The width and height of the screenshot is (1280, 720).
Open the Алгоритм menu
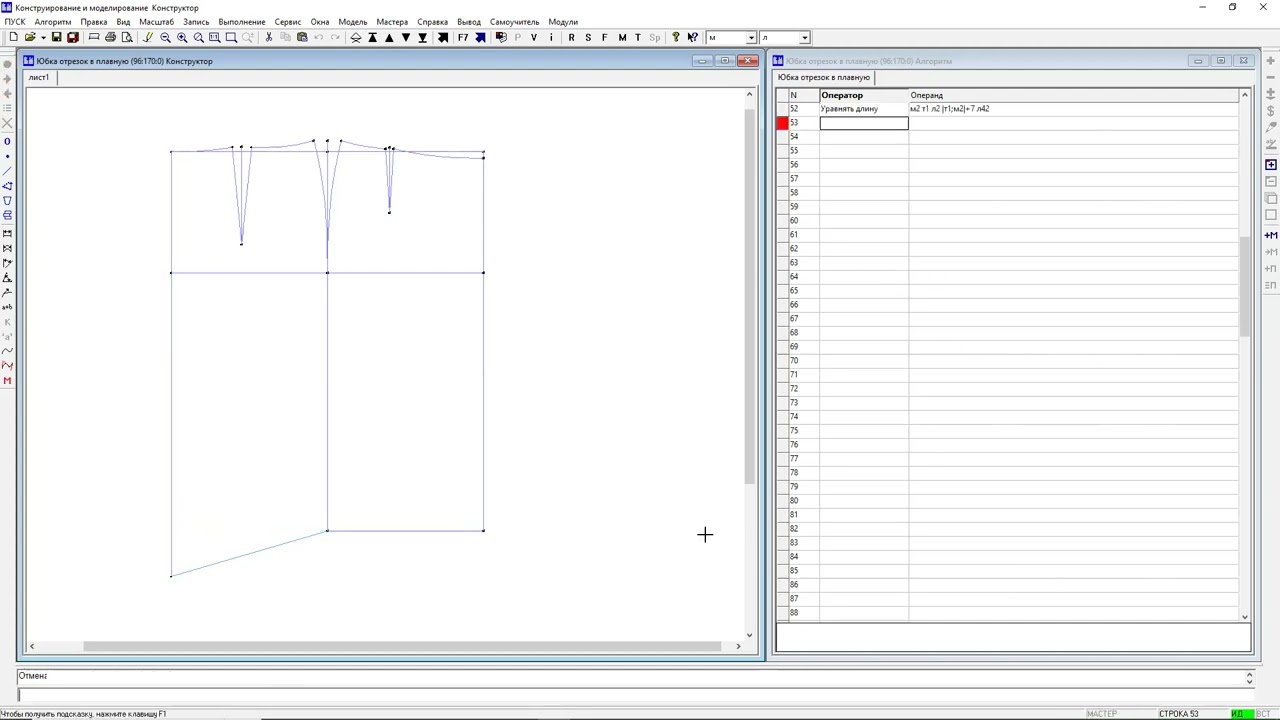point(53,22)
